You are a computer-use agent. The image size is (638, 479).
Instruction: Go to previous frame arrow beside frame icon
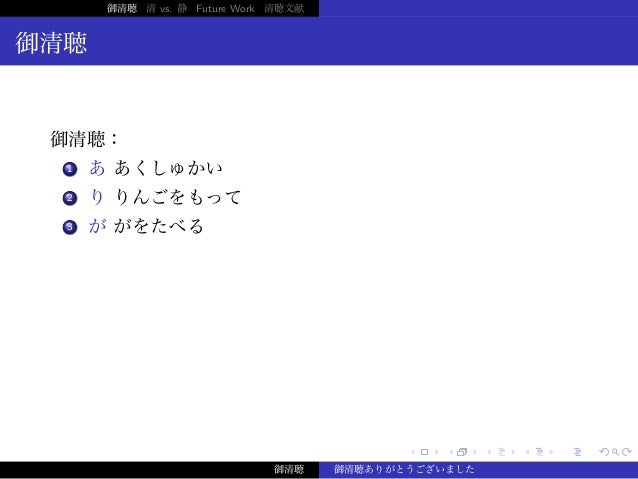(x=451, y=452)
